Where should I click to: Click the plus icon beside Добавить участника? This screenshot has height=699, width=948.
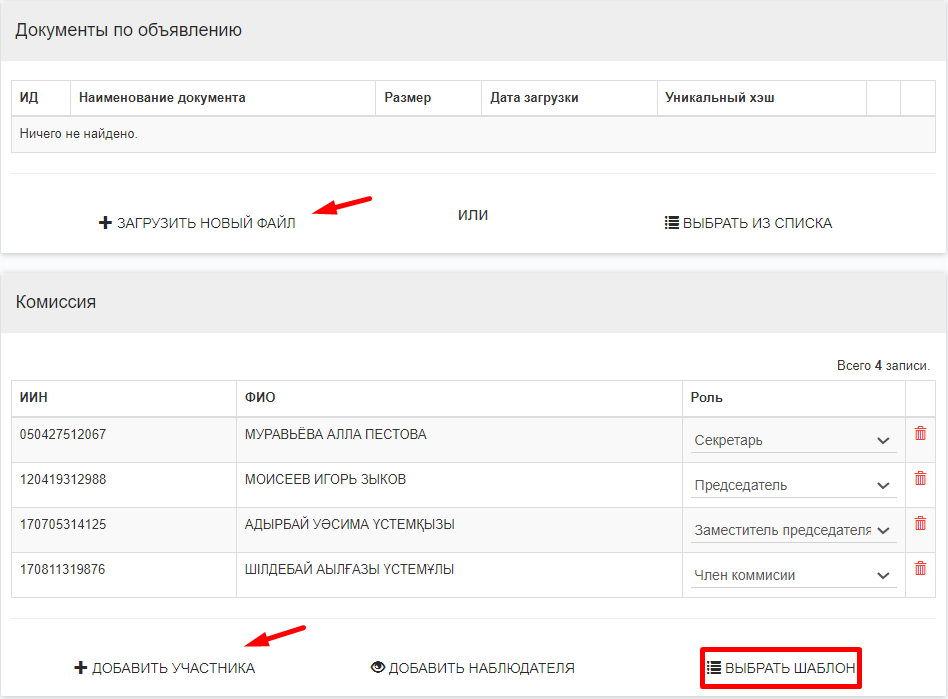point(81,668)
